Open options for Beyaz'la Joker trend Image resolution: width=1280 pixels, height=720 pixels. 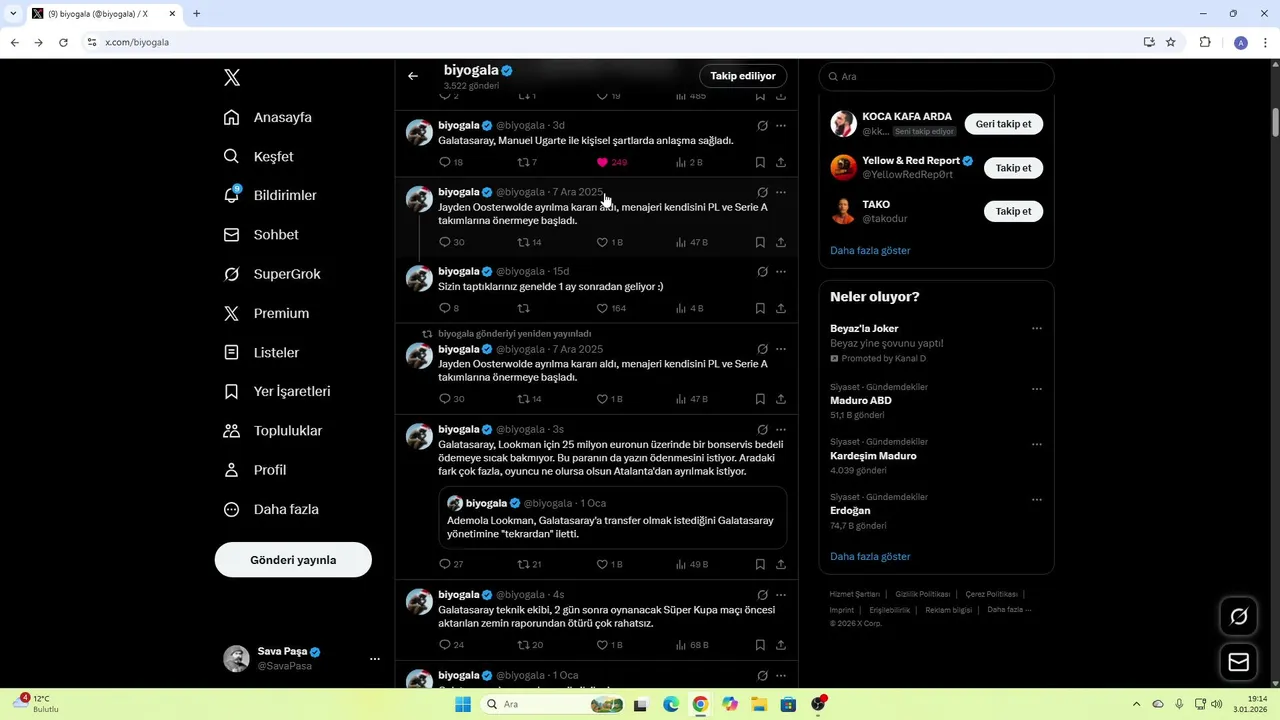click(x=1037, y=328)
